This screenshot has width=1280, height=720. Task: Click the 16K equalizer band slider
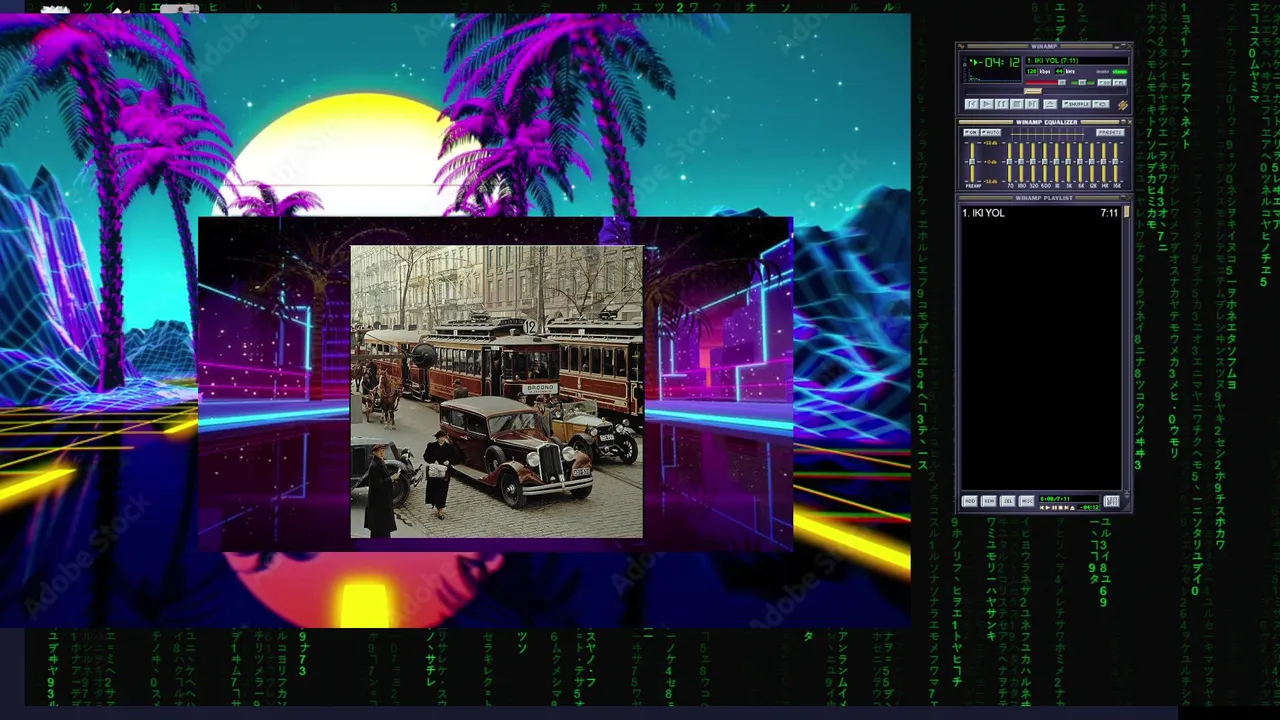[1115, 162]
